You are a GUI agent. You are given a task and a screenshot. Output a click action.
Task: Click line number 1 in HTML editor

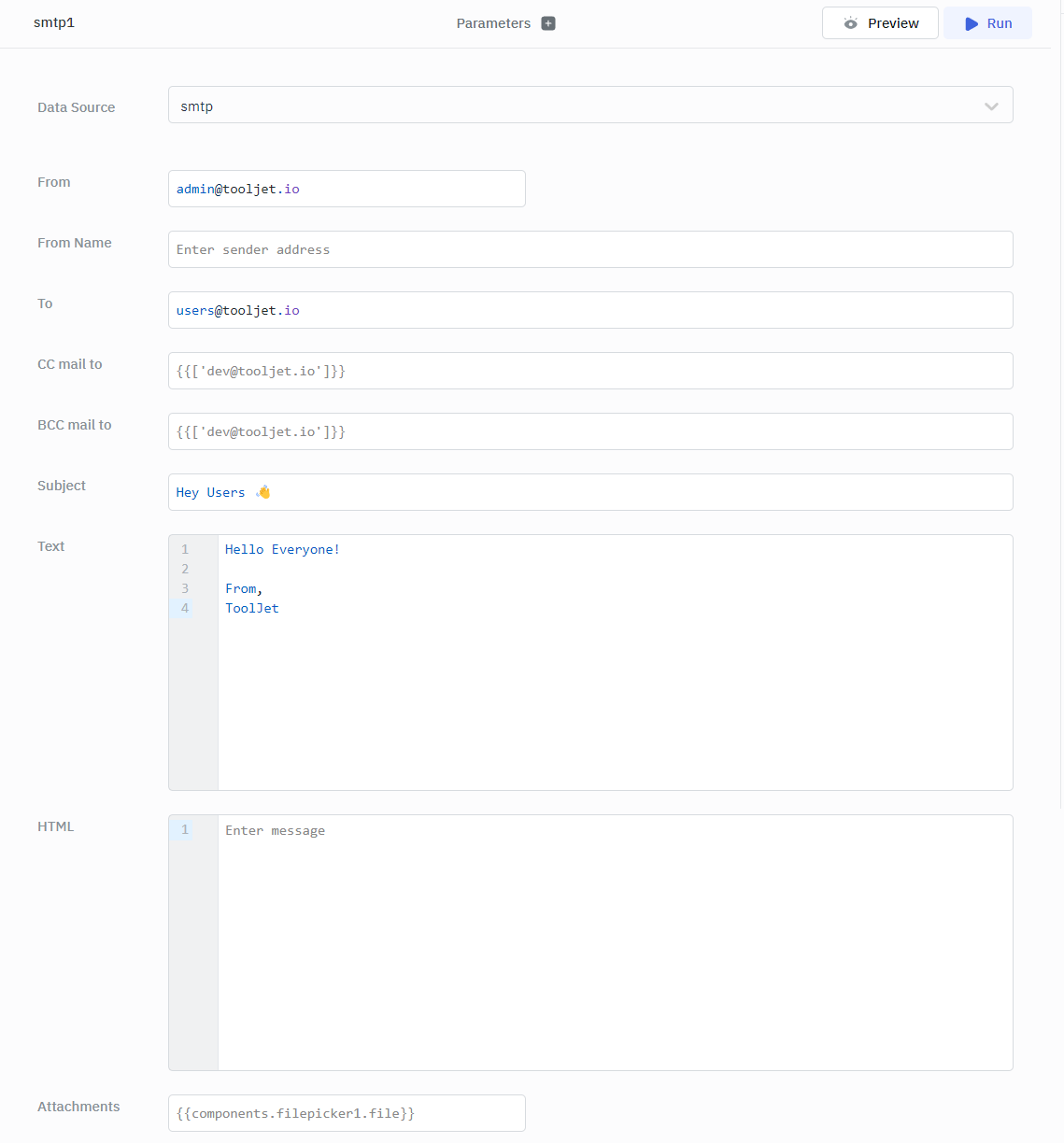[185, 830]
